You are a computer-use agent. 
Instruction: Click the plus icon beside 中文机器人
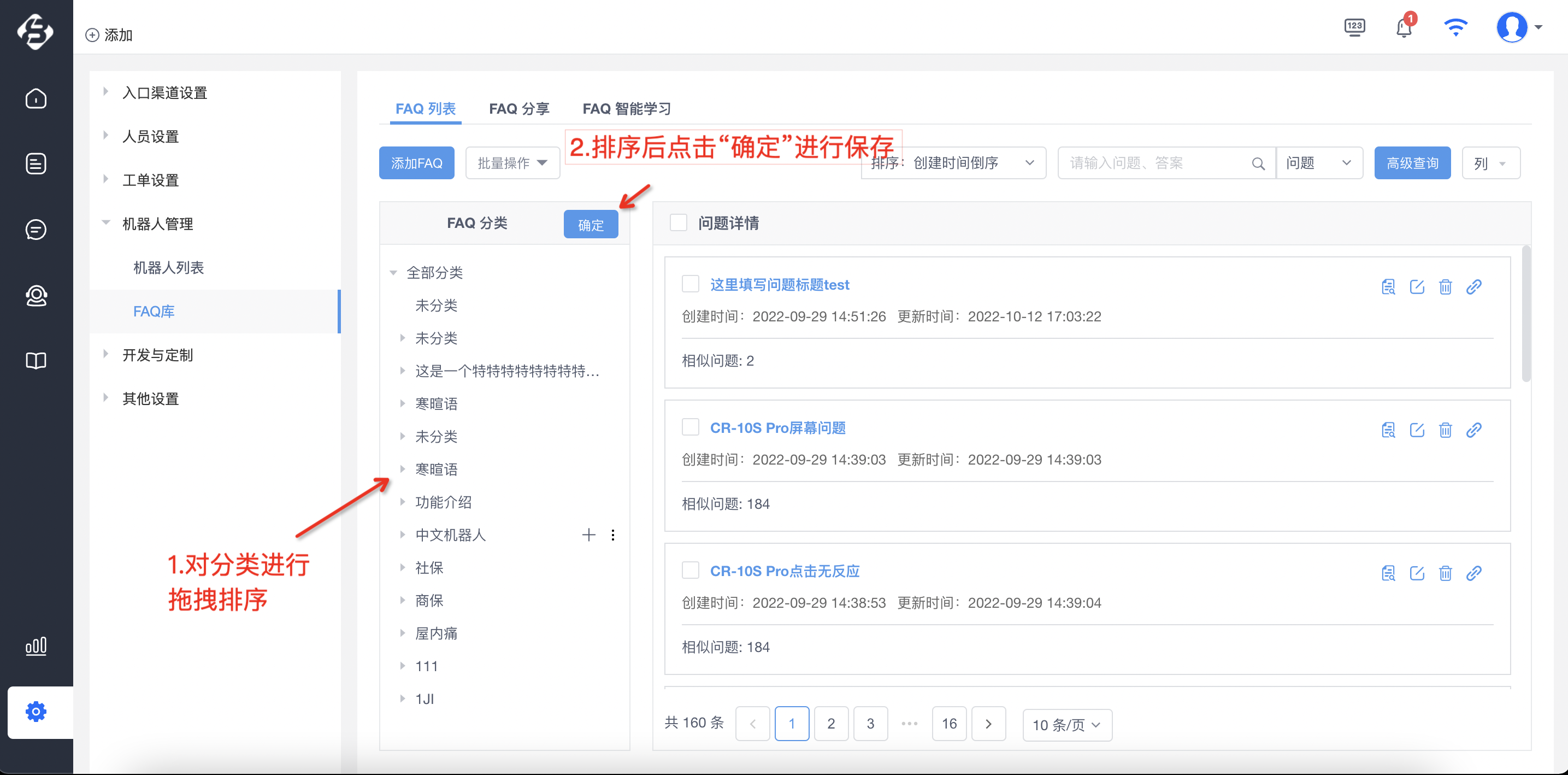click(588, 535)
